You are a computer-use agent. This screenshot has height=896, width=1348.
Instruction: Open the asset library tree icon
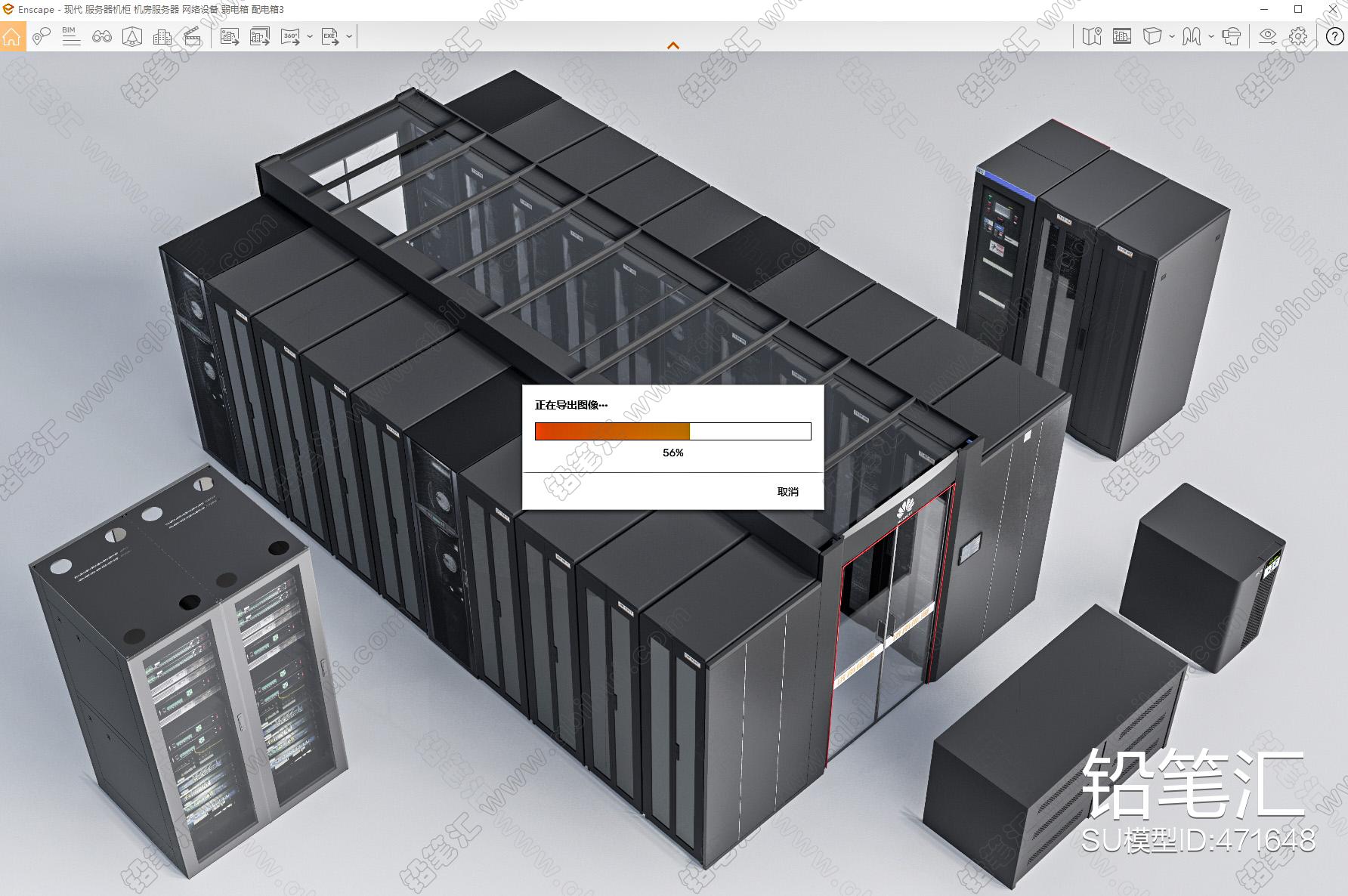[x=132, y=36]
